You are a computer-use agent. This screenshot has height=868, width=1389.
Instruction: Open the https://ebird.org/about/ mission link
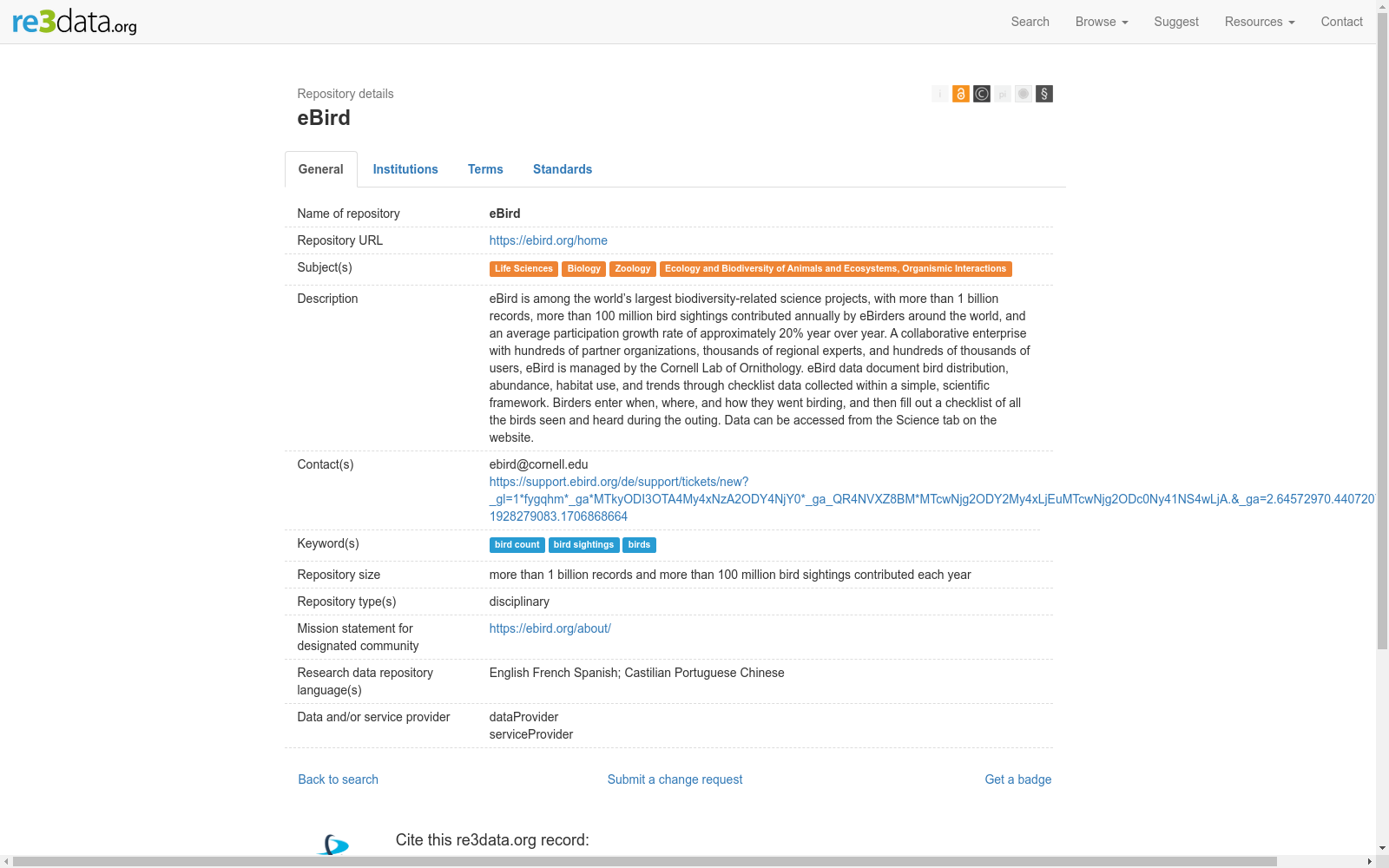click(x=550, y=628)
